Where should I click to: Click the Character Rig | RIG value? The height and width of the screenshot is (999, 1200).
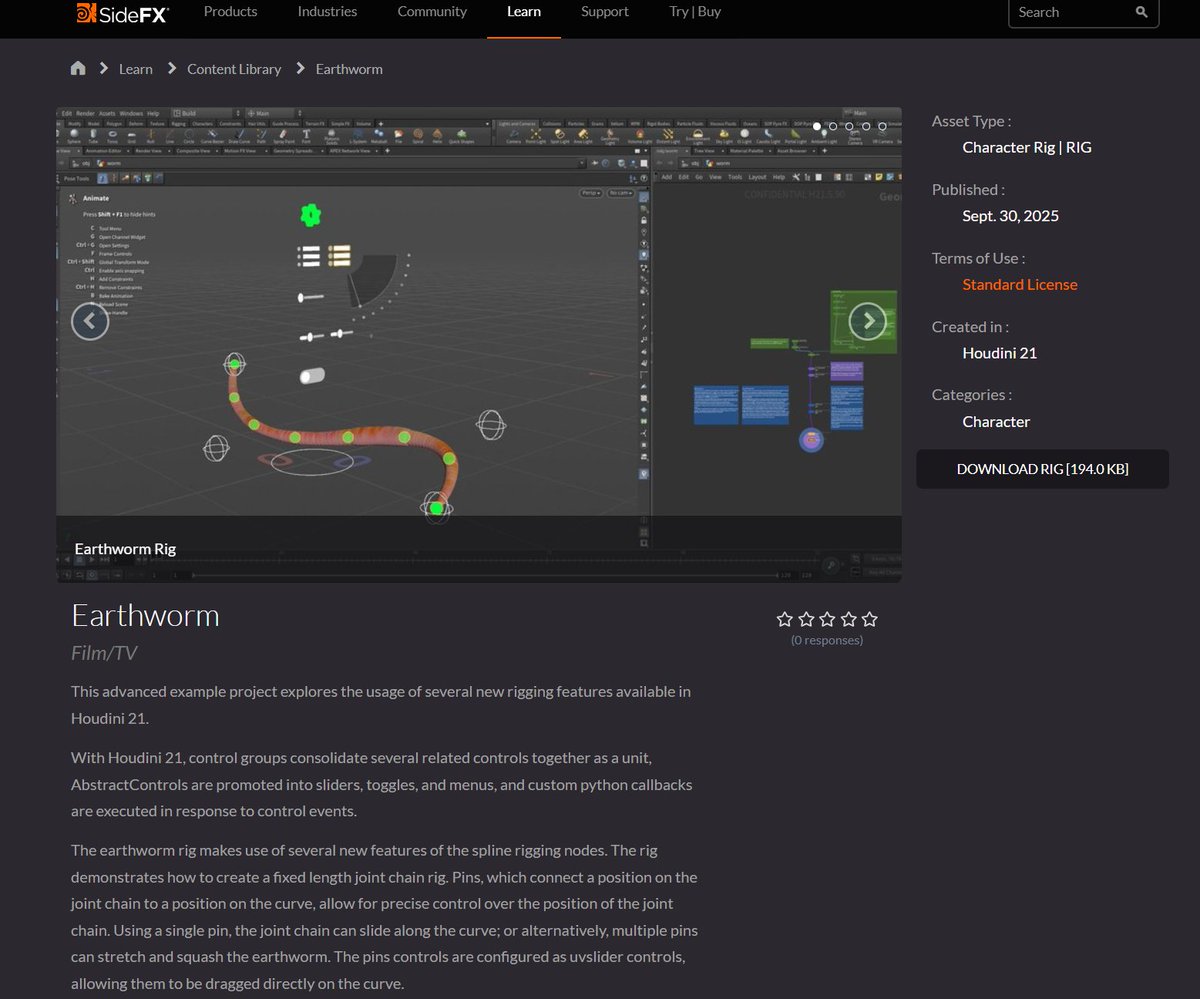click(x=1027, y=147)
